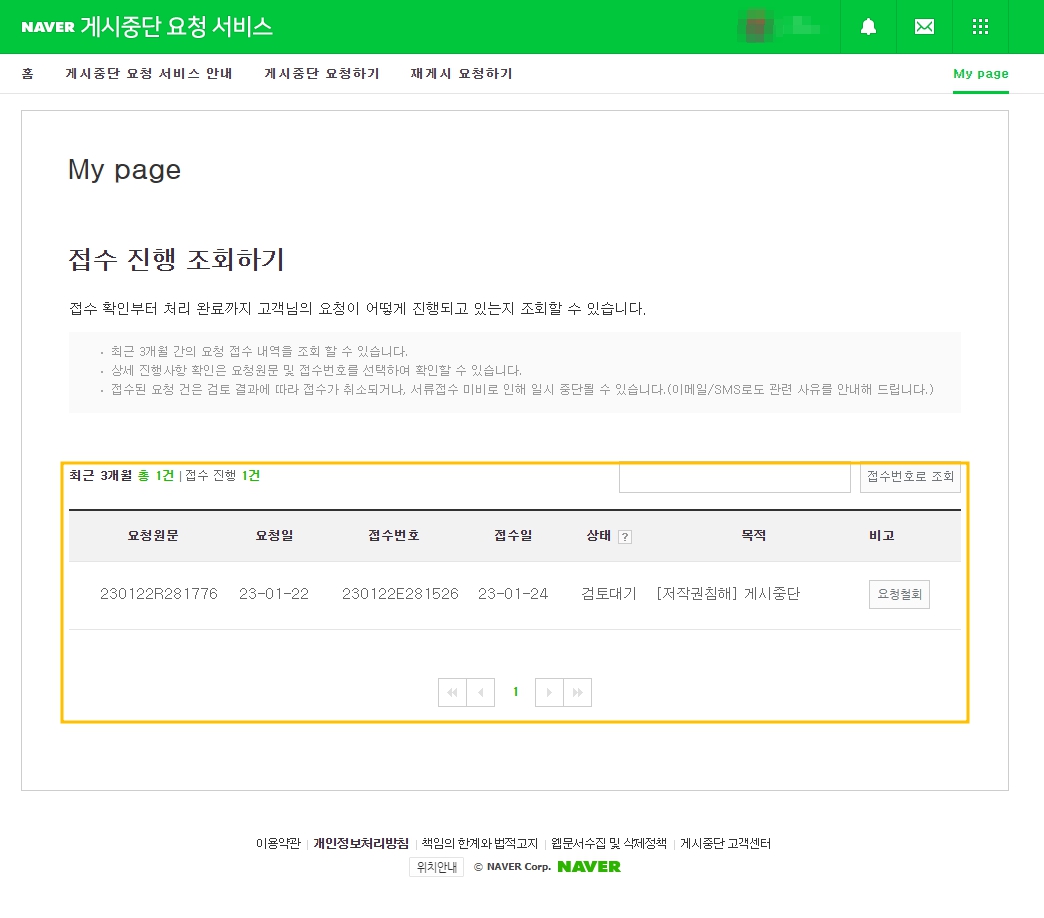
Task: Click the NAVER logo in the footer
Action: pyautogui.click(x=588, y=866)
